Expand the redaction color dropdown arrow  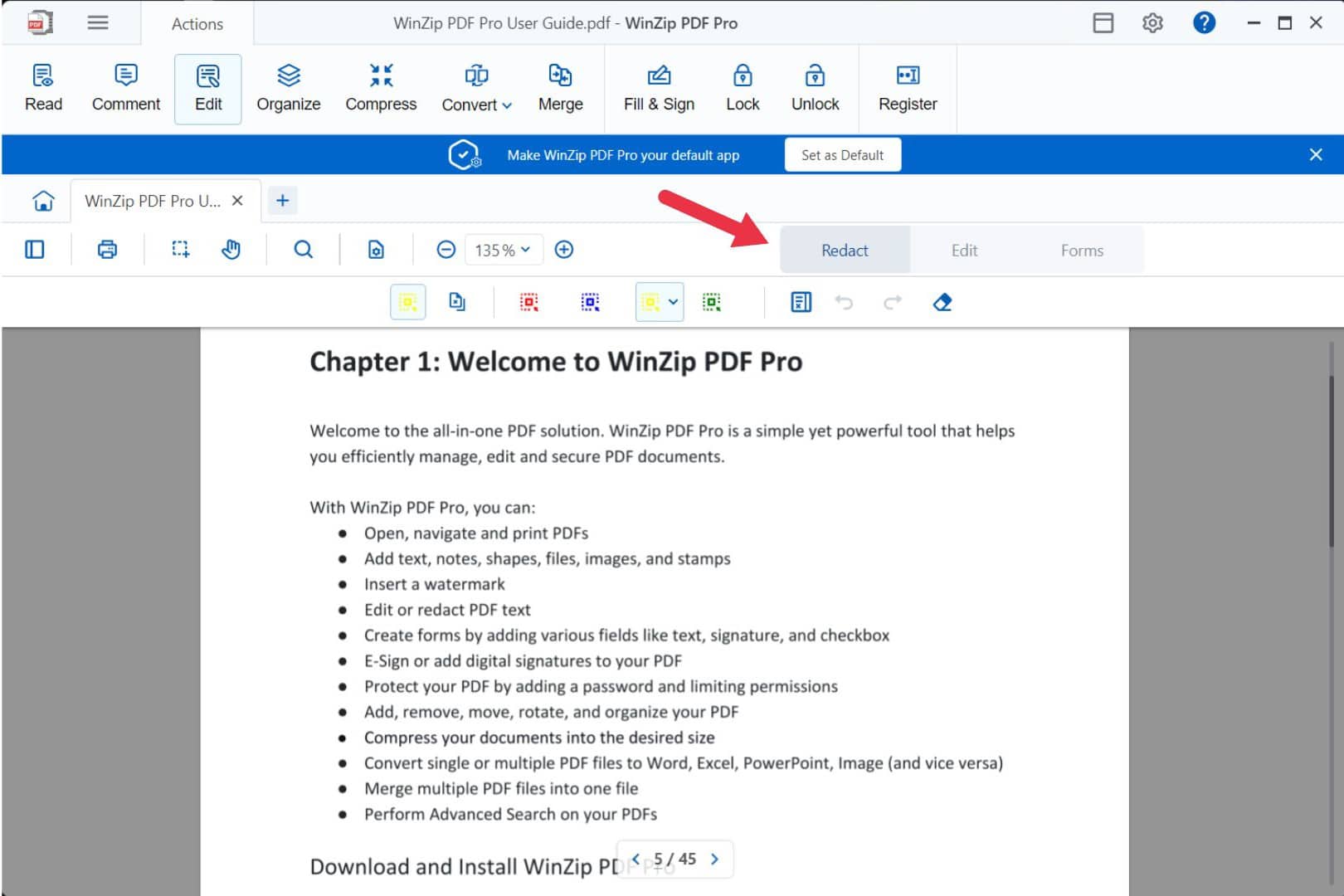point(674,302)
